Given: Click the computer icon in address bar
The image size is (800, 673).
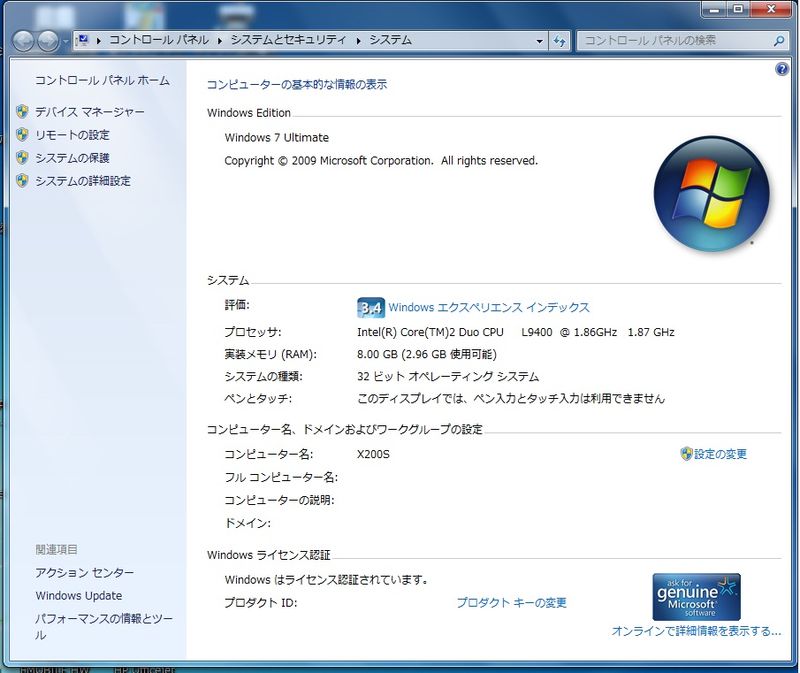Looking at the screenshot, I should coord(83,40).
